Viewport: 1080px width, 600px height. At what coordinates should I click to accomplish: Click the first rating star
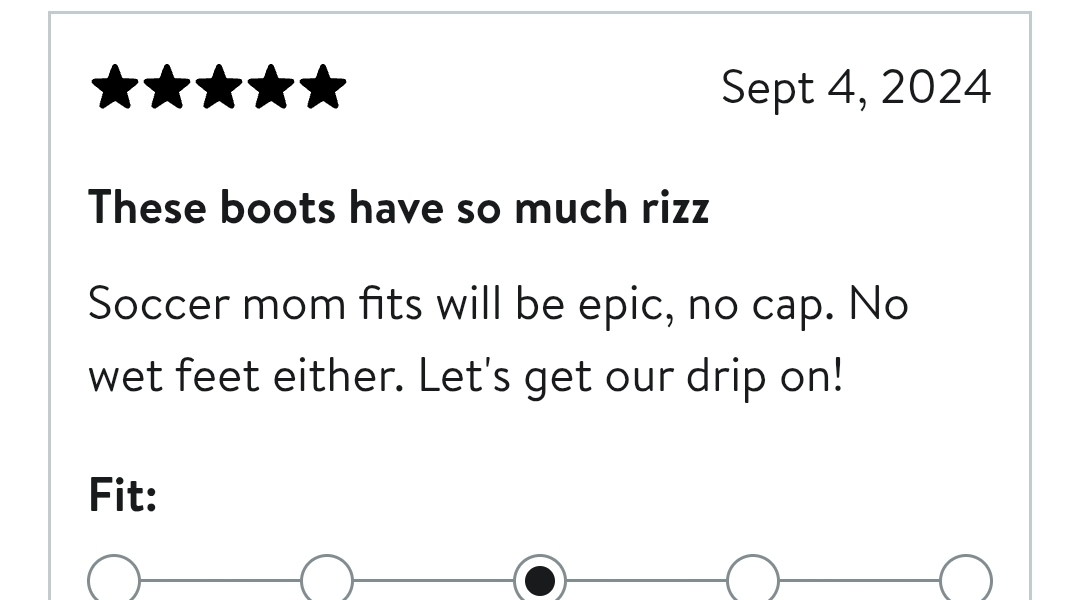click(x=114, y=88)
